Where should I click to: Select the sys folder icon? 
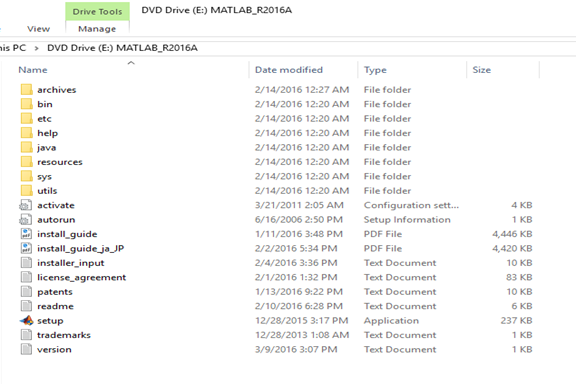[x=26, y=176]
